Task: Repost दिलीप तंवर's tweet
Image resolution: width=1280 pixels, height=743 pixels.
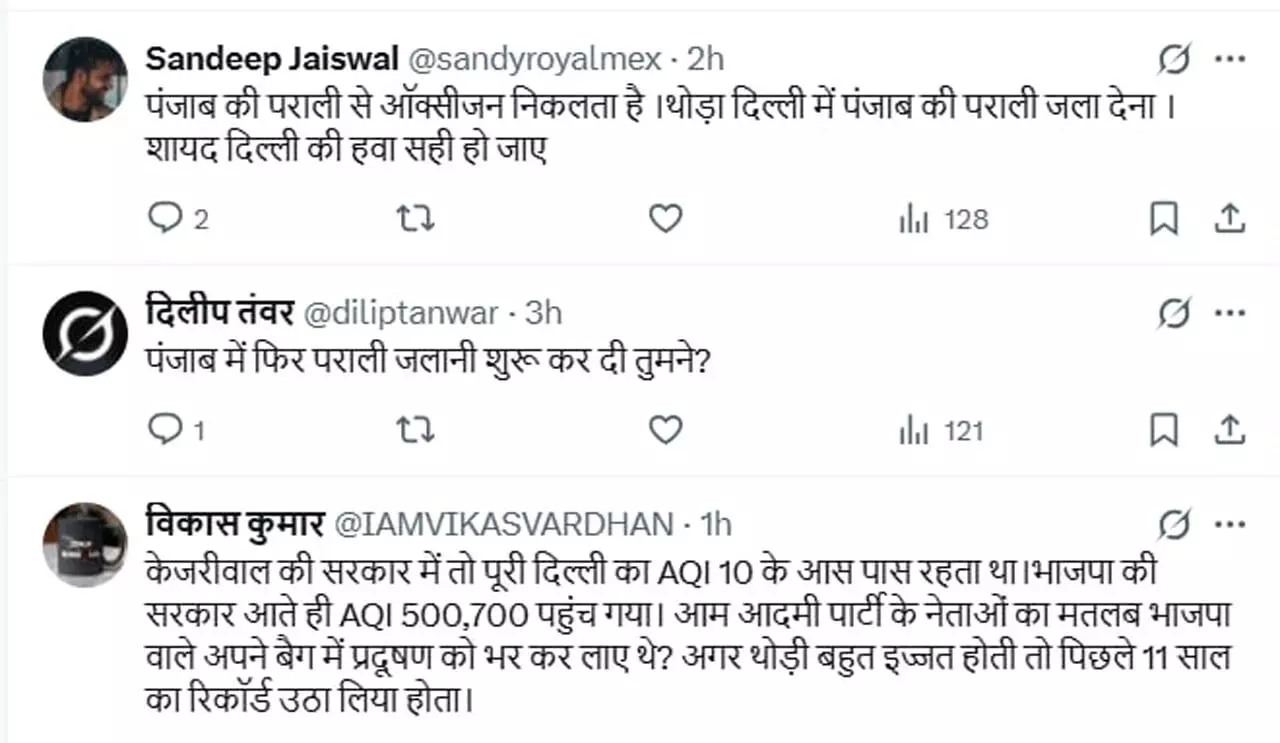Action: (416, 431)
